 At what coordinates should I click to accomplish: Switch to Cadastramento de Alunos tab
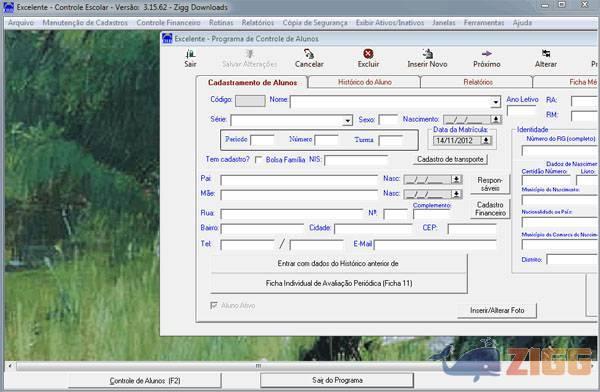[x=252, y=82]
